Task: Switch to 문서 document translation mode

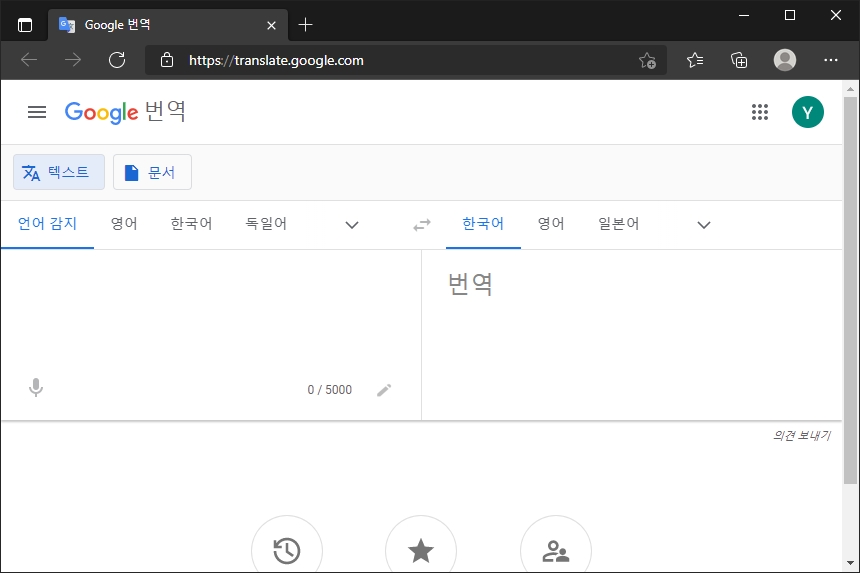Action: click(152, 172)
